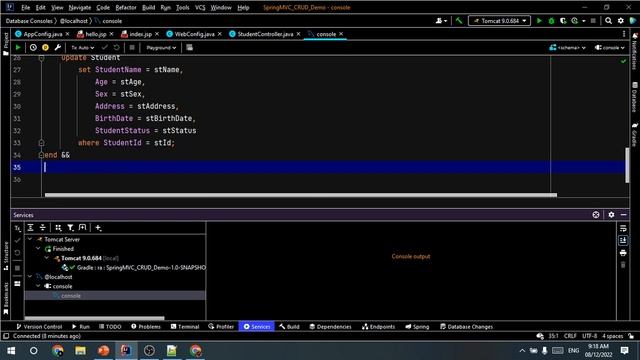Toggle the yellow pending transactions indicator
Viewport: 640px width, 360px height.
45,48
